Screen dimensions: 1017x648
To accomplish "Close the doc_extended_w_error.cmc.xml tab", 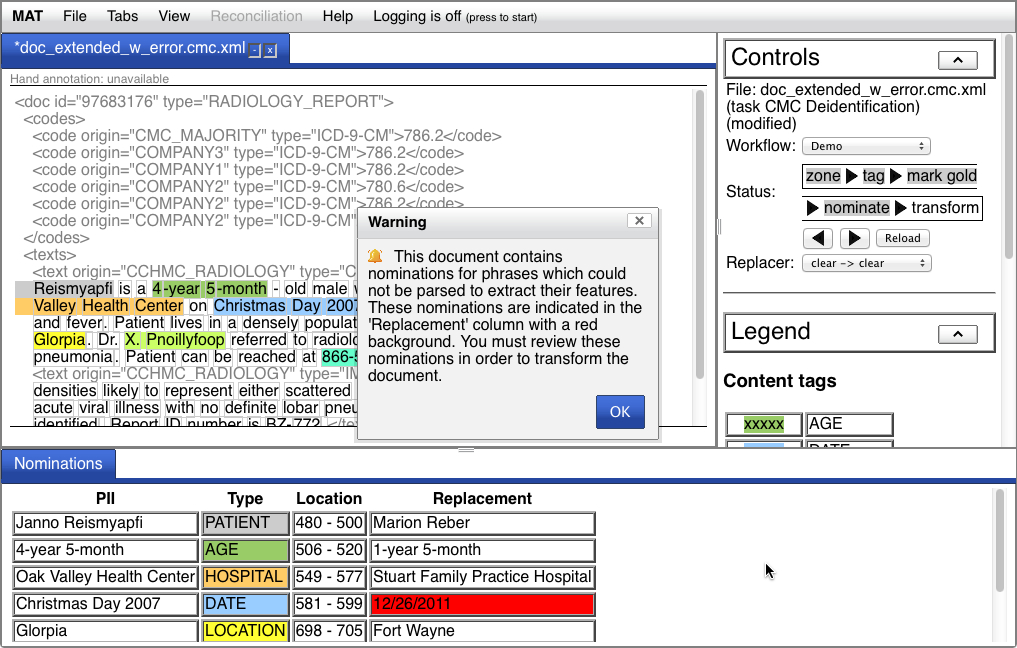I will pyautogui.click(x=270, y=50).
